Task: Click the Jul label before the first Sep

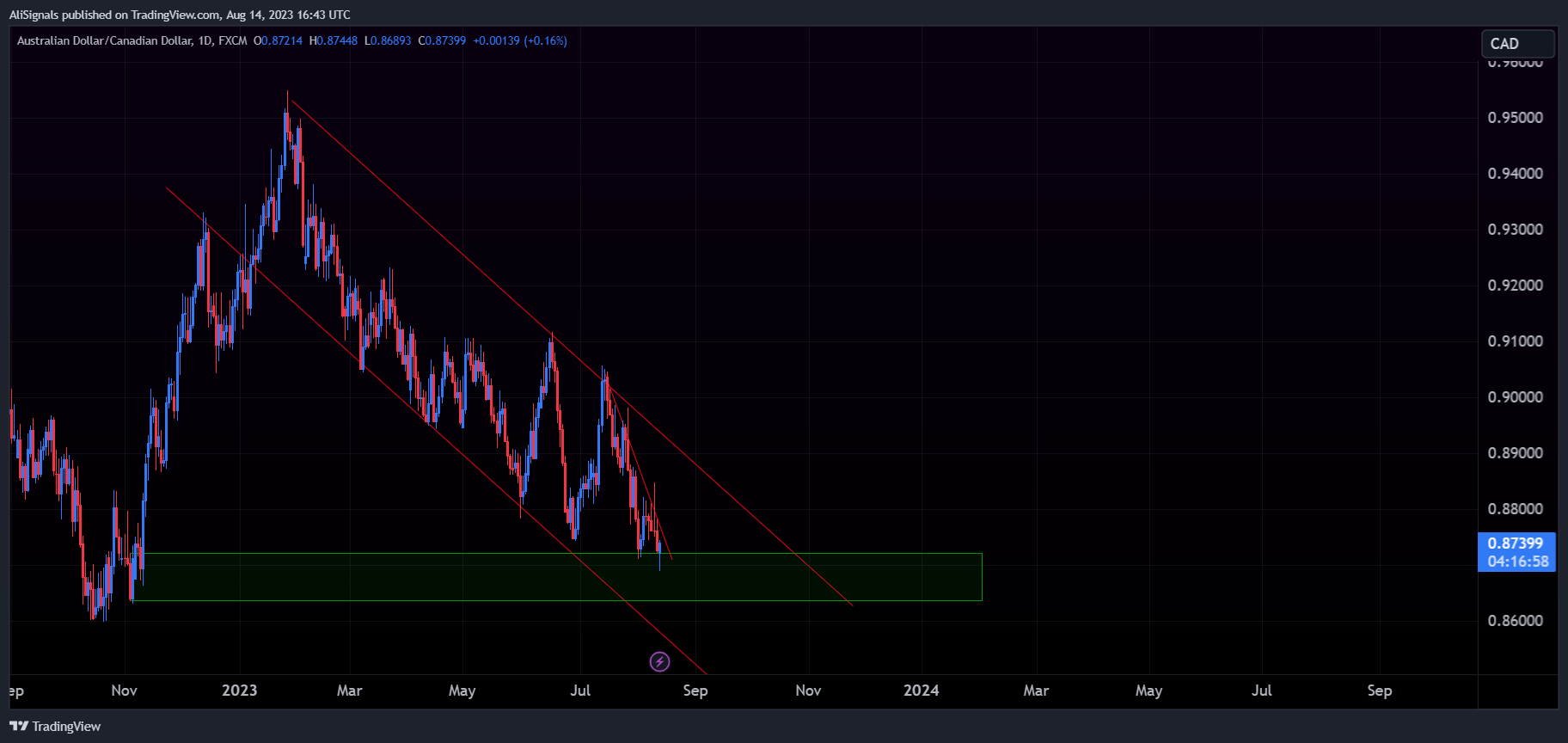Action: [x=580, y=691]
